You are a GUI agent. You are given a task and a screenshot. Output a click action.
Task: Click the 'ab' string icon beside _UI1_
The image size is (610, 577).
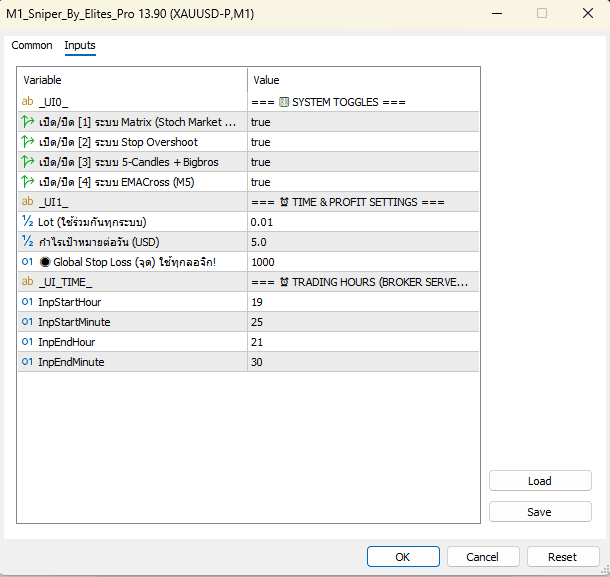pos(27,202)
